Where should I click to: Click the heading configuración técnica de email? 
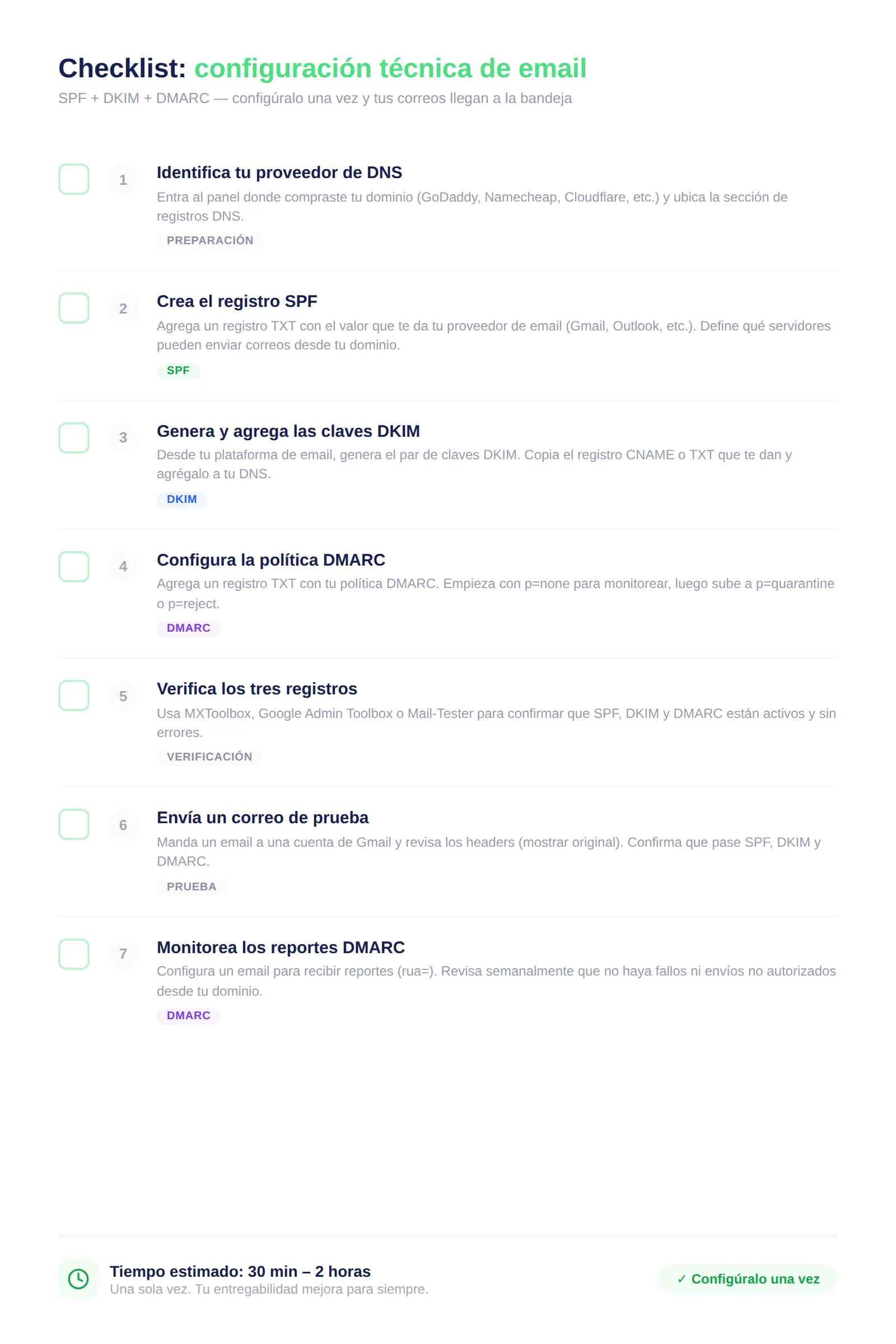(390, 68)
